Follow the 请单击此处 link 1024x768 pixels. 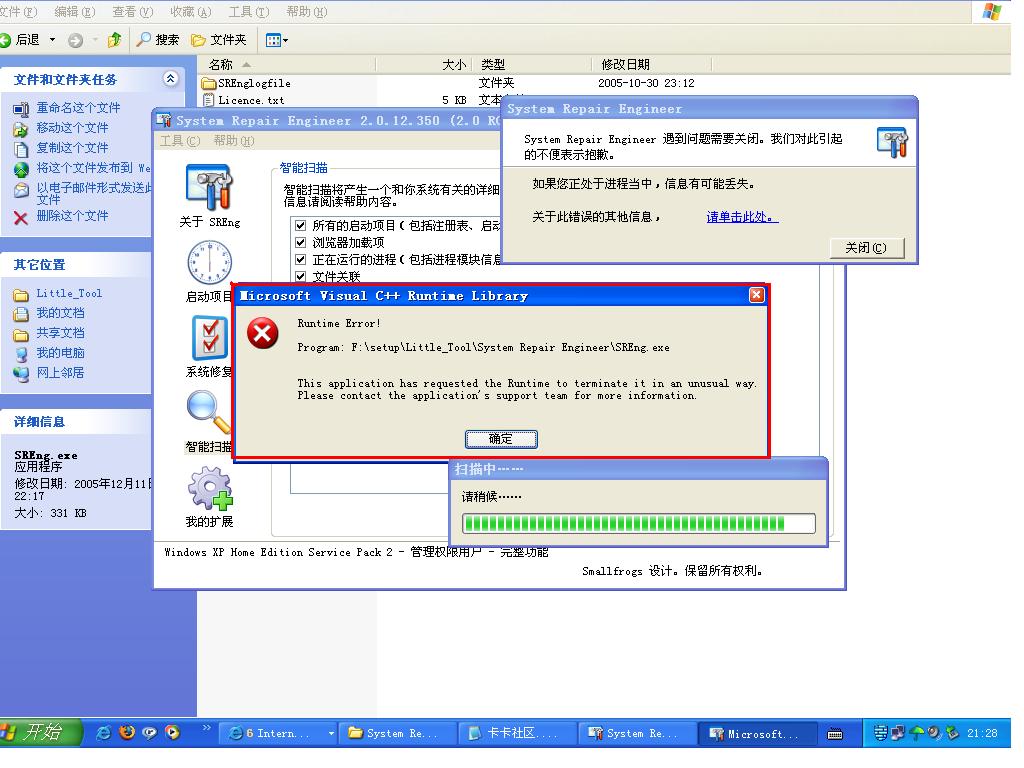[743, 217]
